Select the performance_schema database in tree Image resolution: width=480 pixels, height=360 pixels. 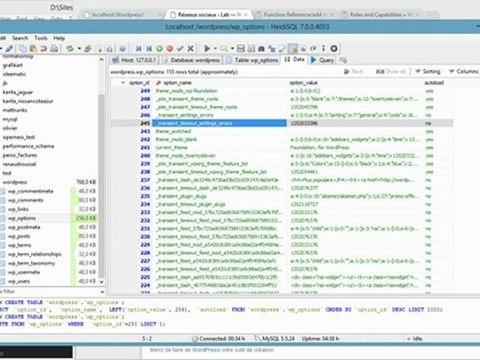(28, 146)
